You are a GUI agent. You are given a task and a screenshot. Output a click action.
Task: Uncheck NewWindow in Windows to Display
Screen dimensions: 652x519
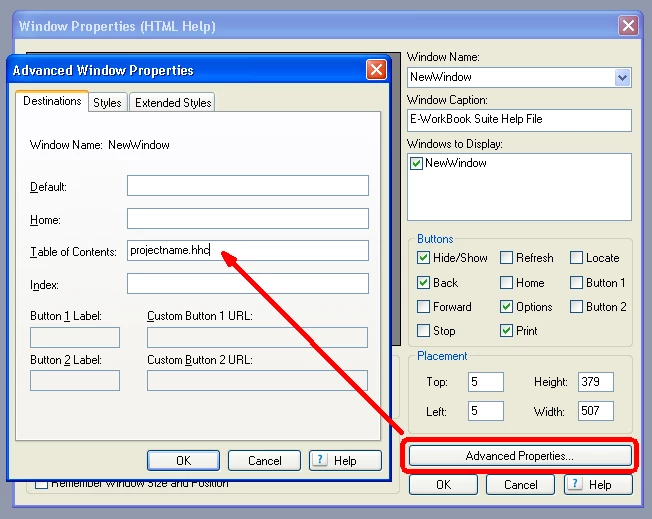point(416,163)
